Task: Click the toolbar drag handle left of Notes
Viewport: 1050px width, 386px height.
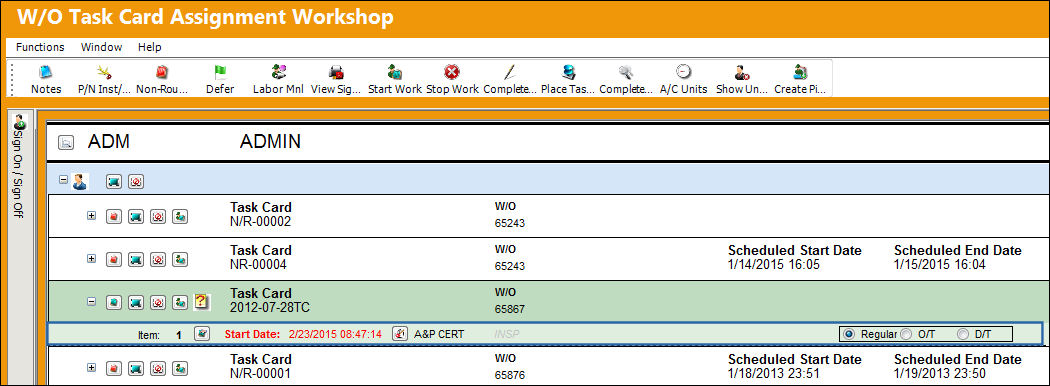Action: click(x=11, y=79)
